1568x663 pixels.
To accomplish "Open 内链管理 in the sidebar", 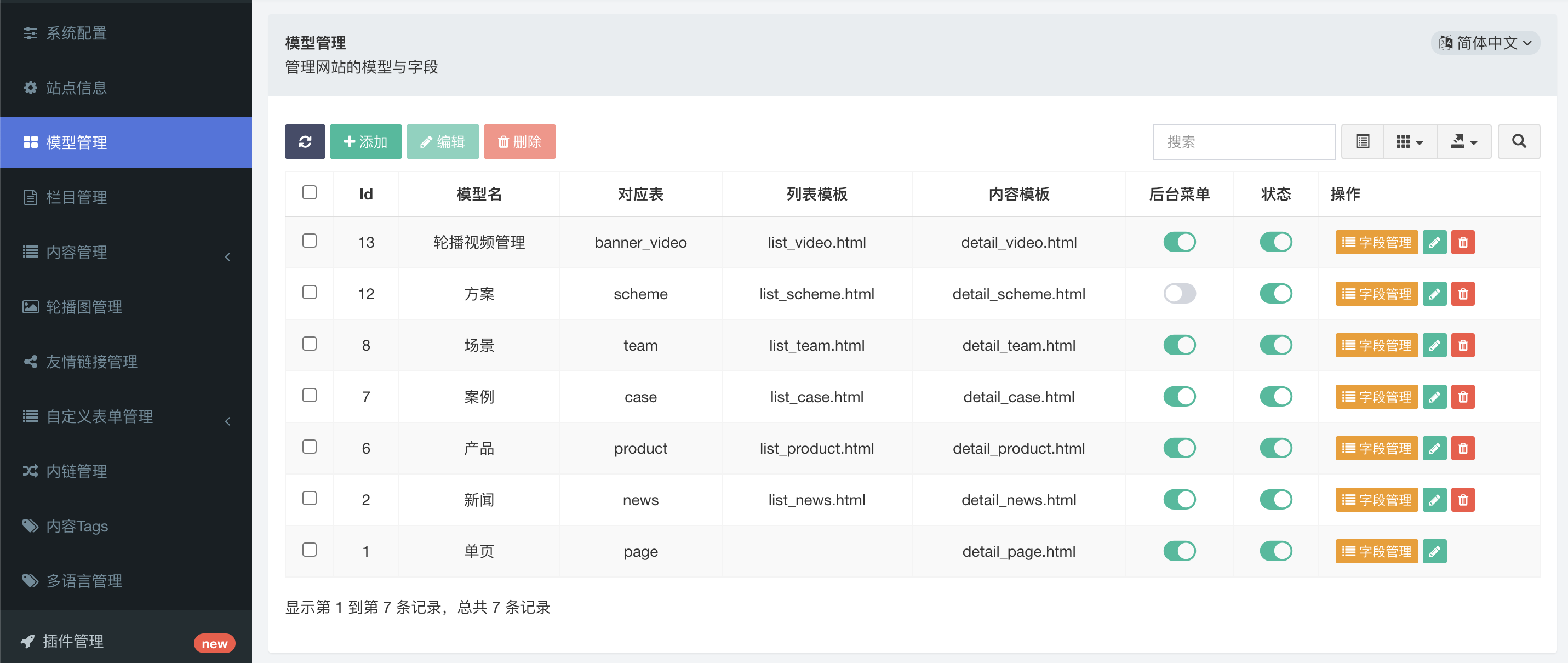I will [126, 471].
